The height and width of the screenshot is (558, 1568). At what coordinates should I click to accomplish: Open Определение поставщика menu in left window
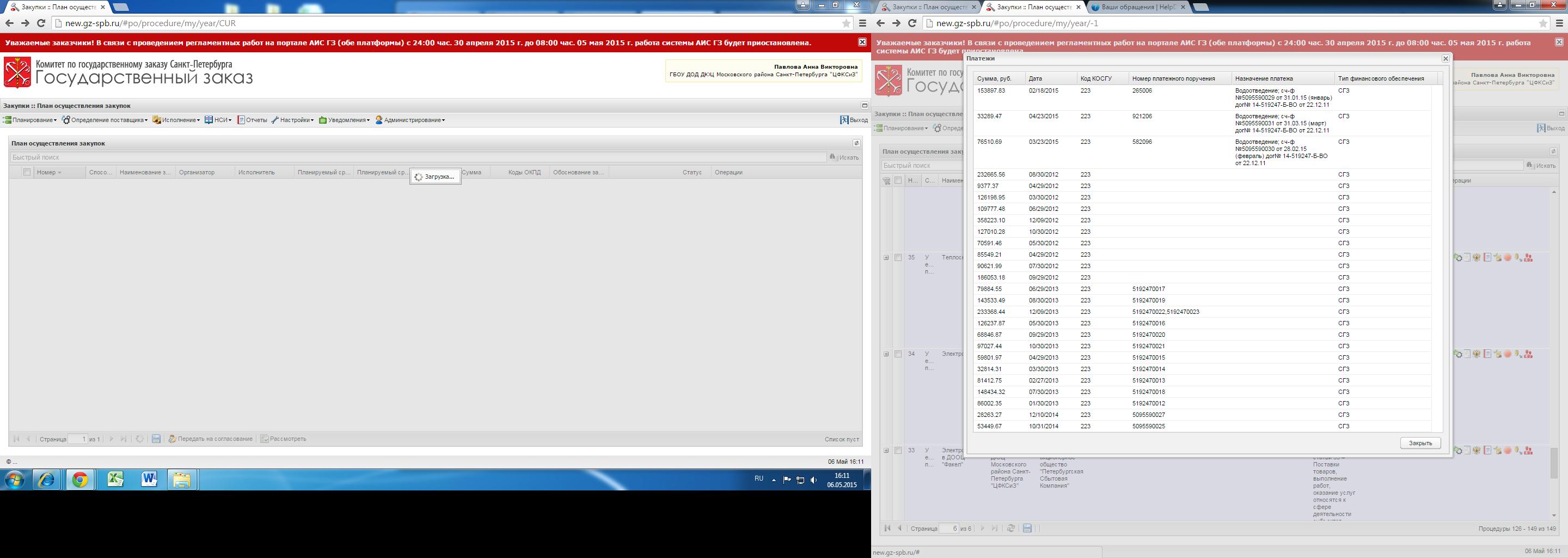(105, 120)
